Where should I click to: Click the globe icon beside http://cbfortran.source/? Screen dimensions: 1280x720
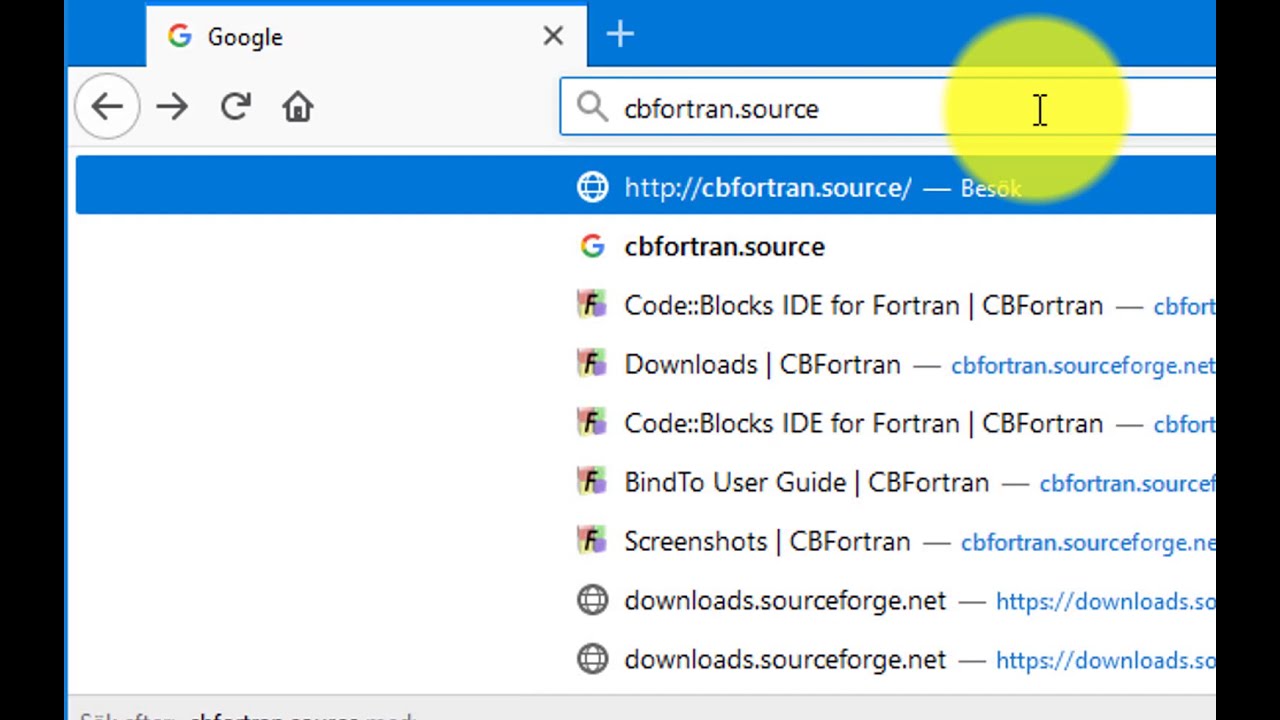point(592,187)
